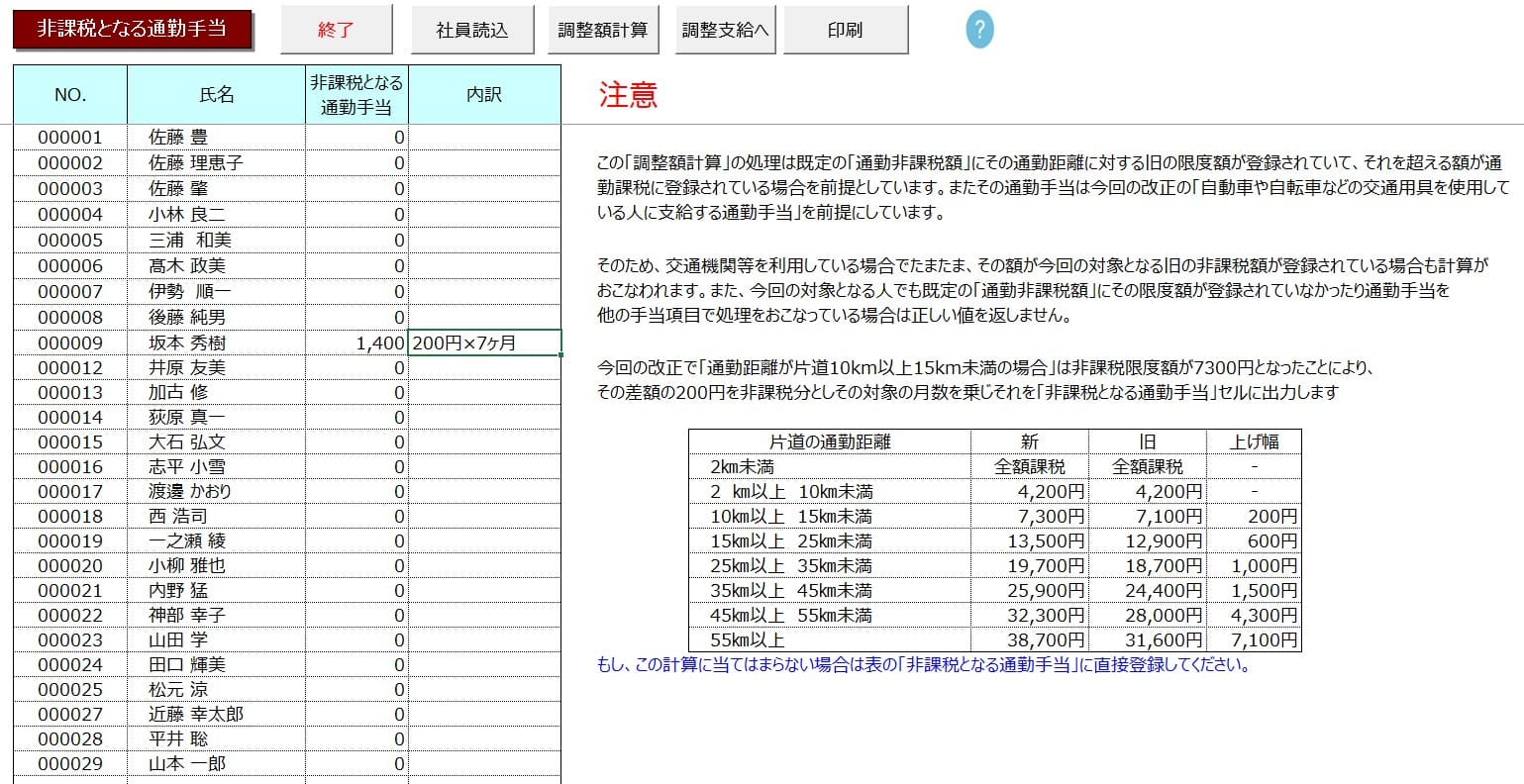Click the 印刷 (Print) button

[x=845, y=29]
